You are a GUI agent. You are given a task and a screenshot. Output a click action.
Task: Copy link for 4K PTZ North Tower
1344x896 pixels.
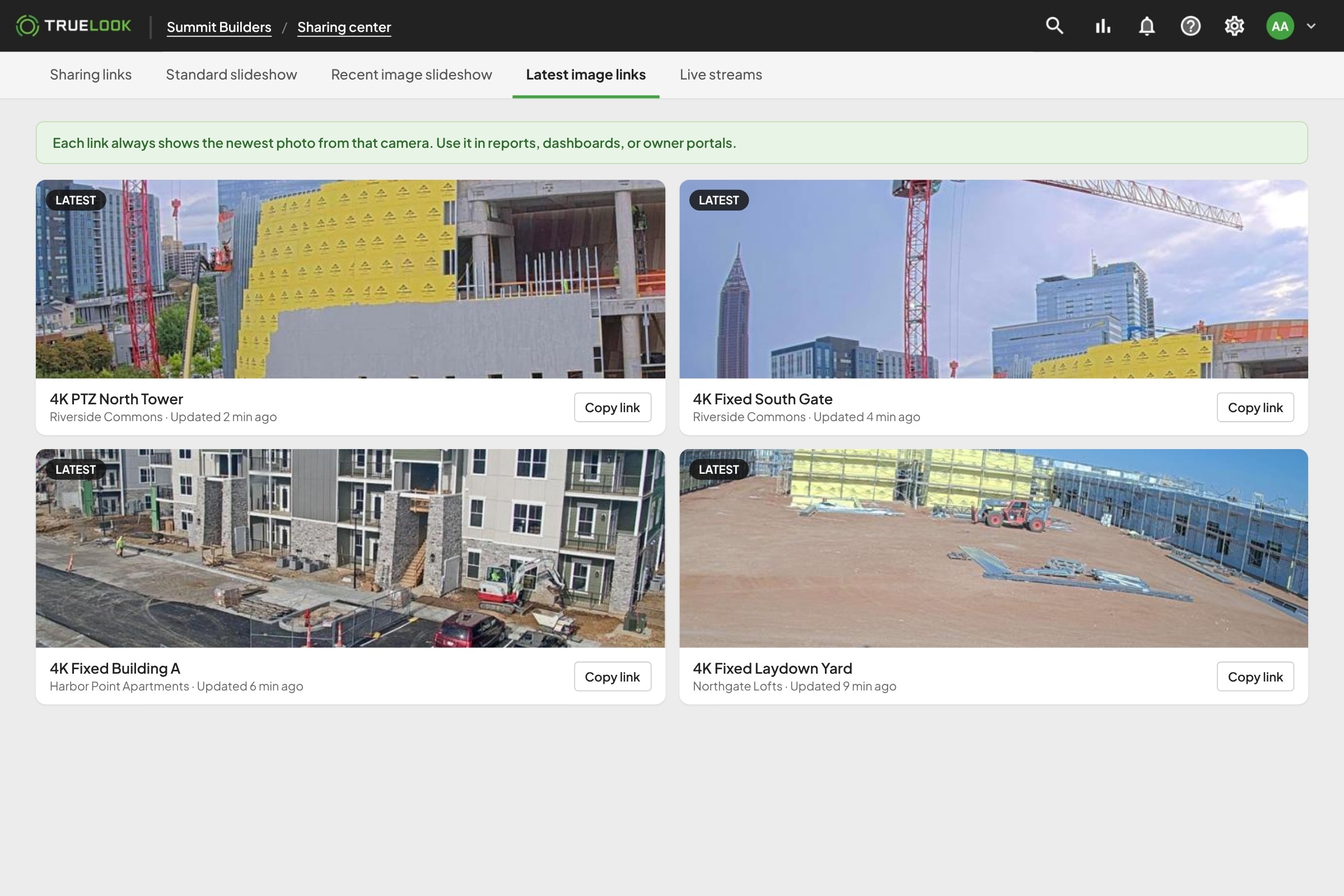[612, 408]
